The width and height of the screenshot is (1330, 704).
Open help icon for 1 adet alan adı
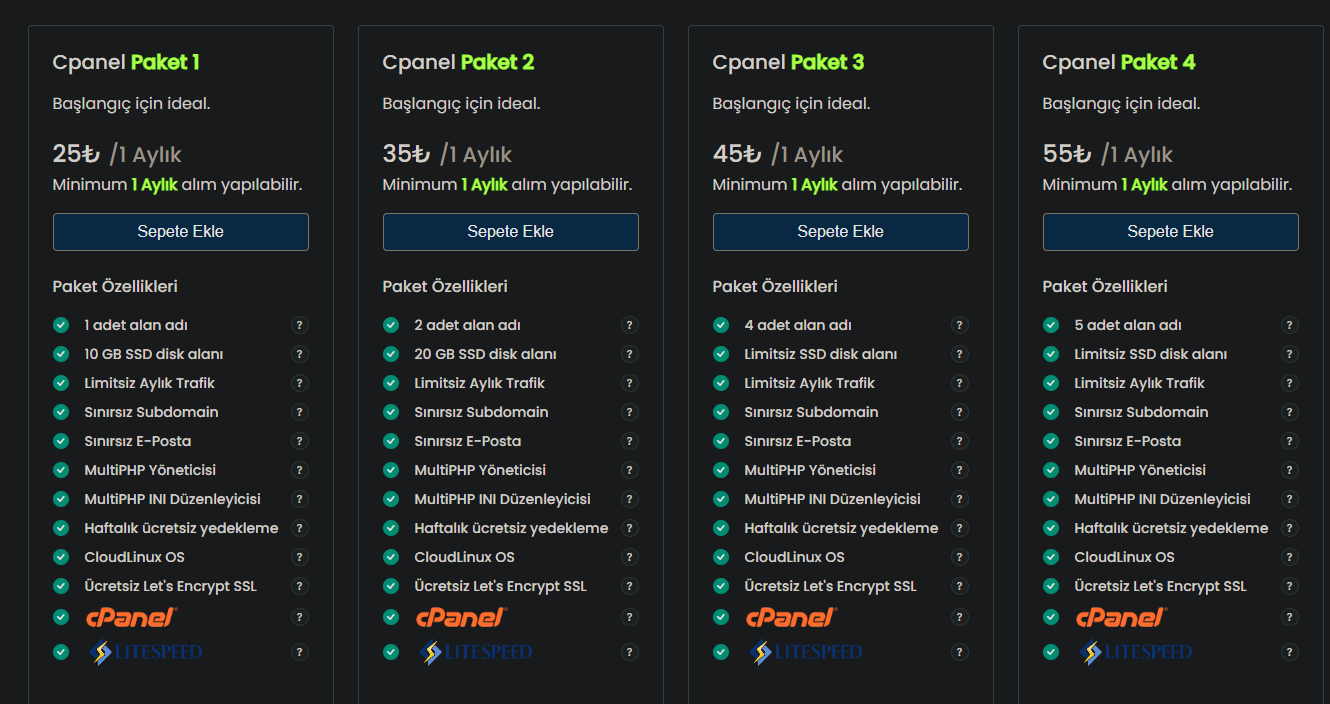point(299,325)
